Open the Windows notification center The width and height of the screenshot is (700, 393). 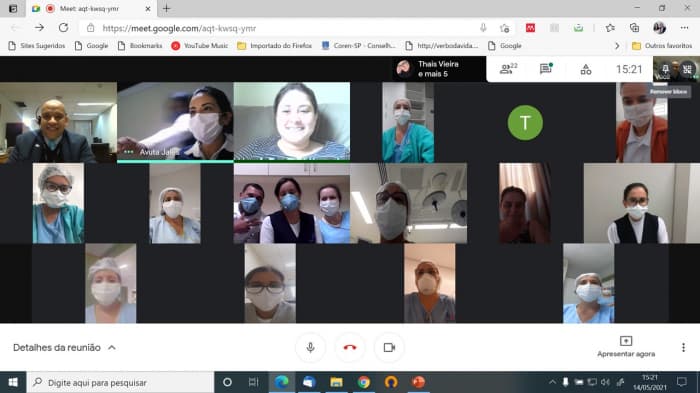click(x=681, y=382)
